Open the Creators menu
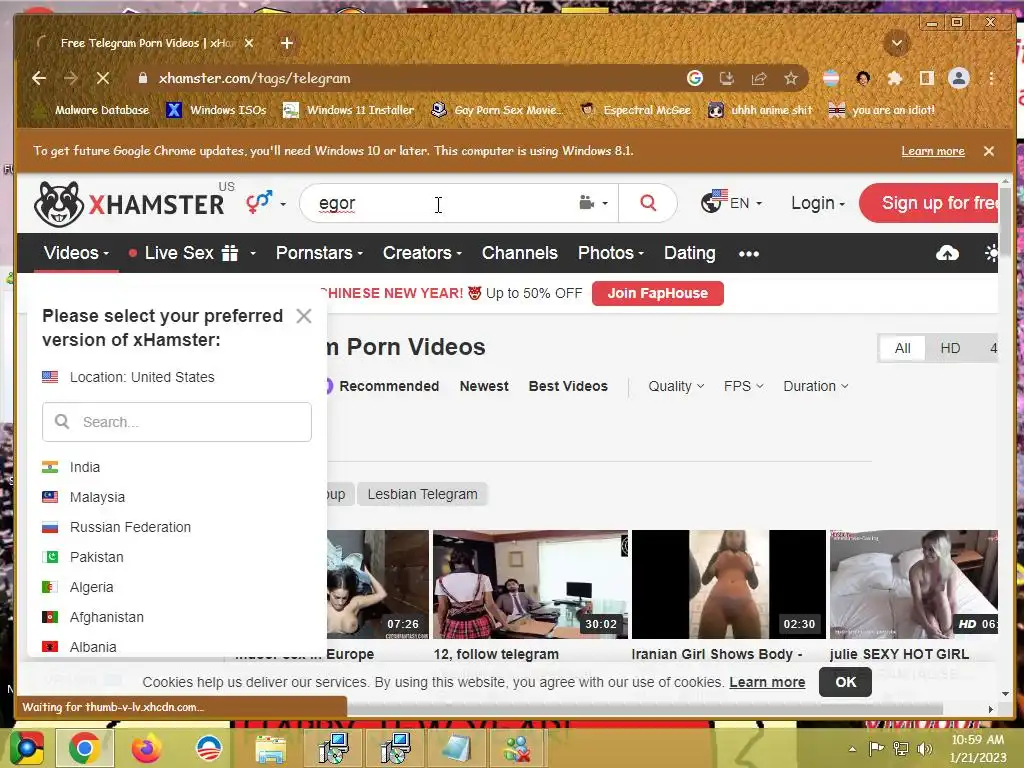1024x768 pixels. coord(422,253)
